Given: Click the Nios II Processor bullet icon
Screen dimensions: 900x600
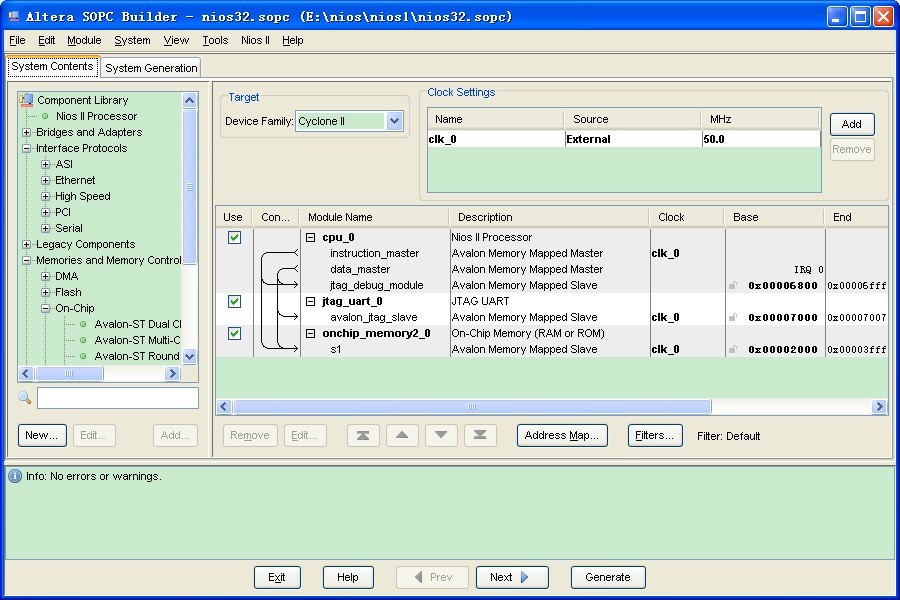Looking at the screenshot, I should (45, 116).
